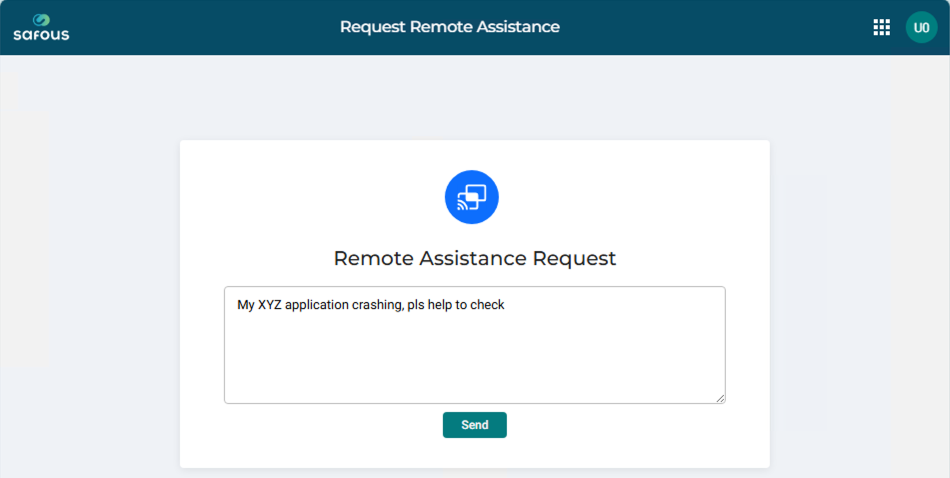Viewport: 950px width, 478px height.
Task: Send the remote assistance request
Action: 474,425
